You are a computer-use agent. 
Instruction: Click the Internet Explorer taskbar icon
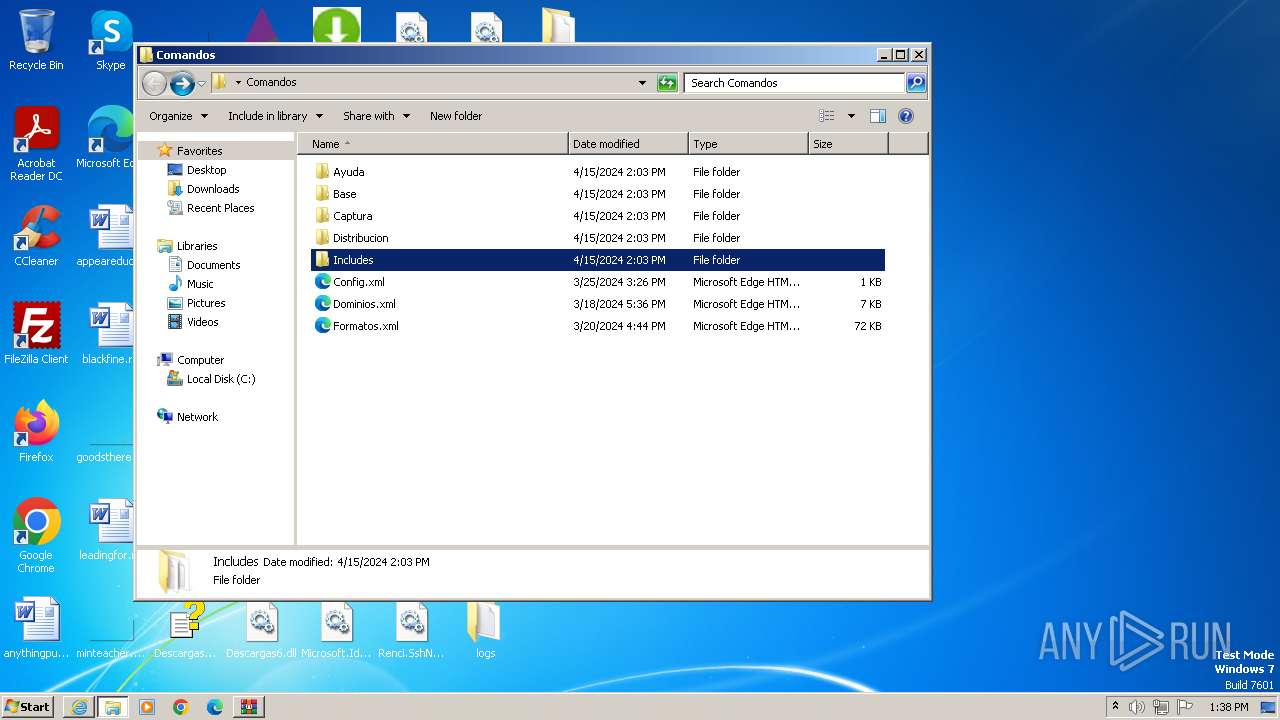point(79,707)
